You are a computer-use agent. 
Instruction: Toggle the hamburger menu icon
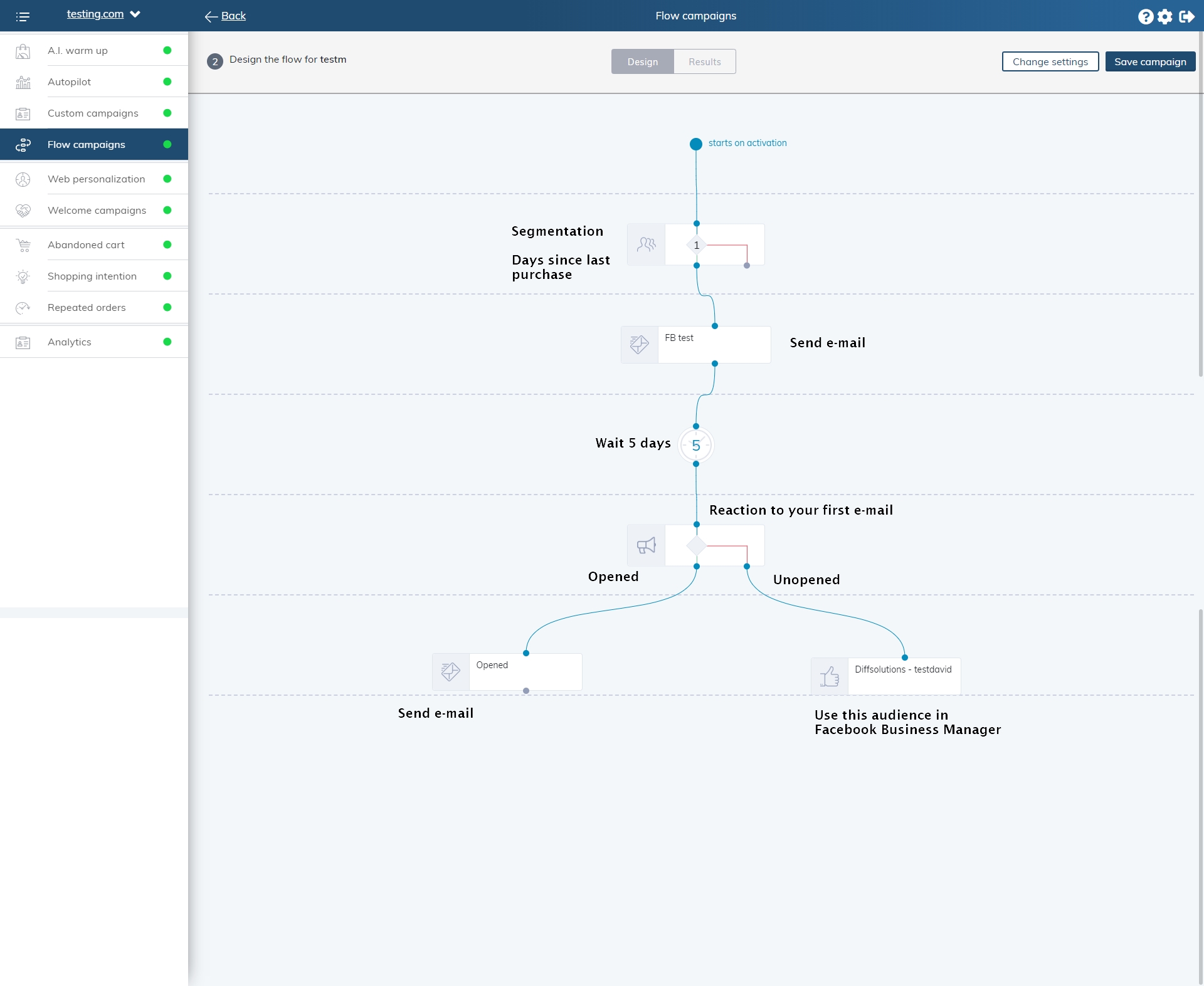point(23,16)
